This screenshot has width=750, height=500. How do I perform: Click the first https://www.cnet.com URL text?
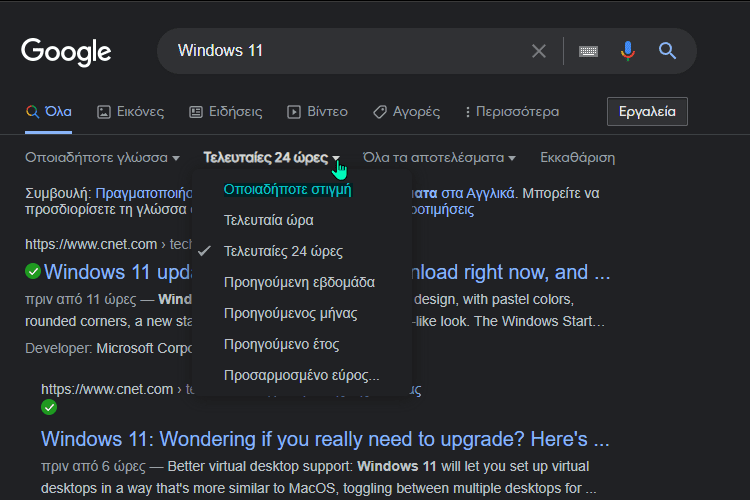tap(91, 244)
